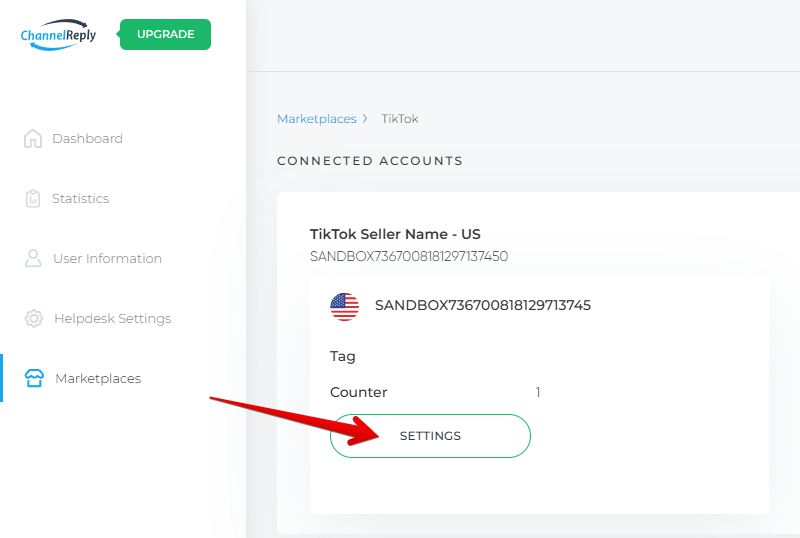Open the Helpdesk Settings menu item

tap(112, 319)
